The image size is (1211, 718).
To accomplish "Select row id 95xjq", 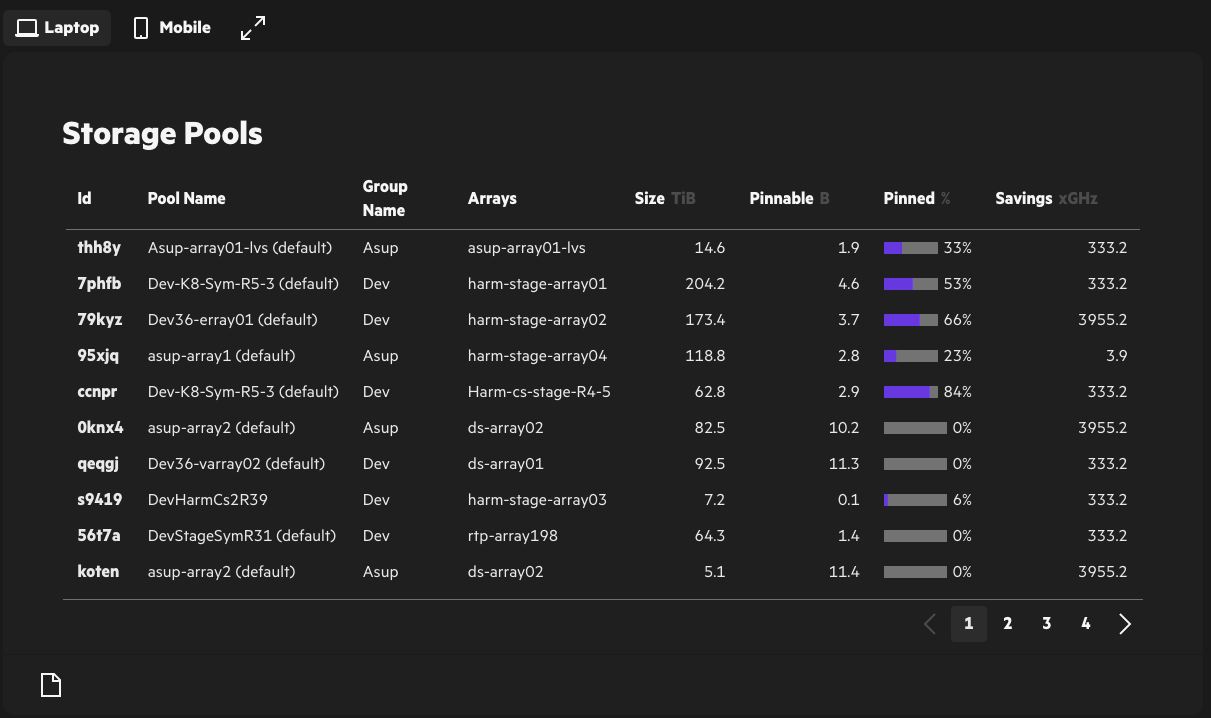I will click(x=98, y=355).
